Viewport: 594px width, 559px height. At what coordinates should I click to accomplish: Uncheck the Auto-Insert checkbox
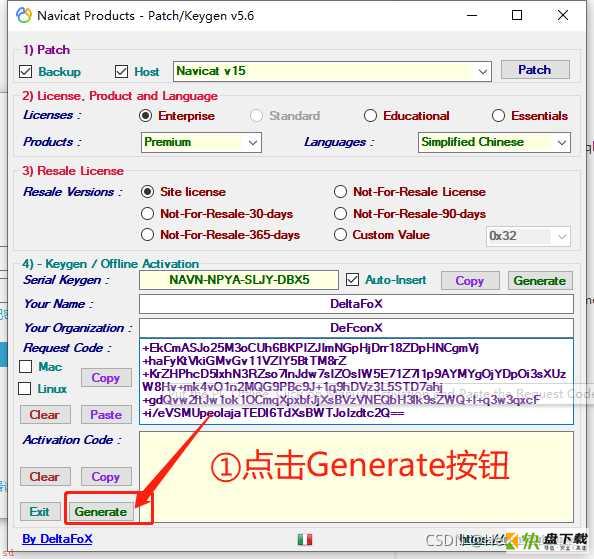(352, 280)
